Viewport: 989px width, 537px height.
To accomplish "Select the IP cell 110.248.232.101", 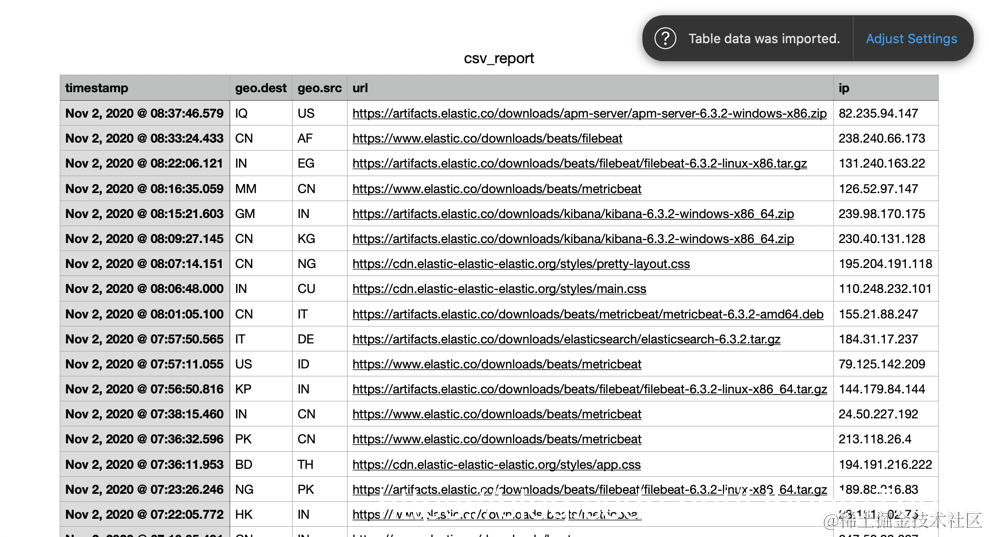I will (886, 289).
